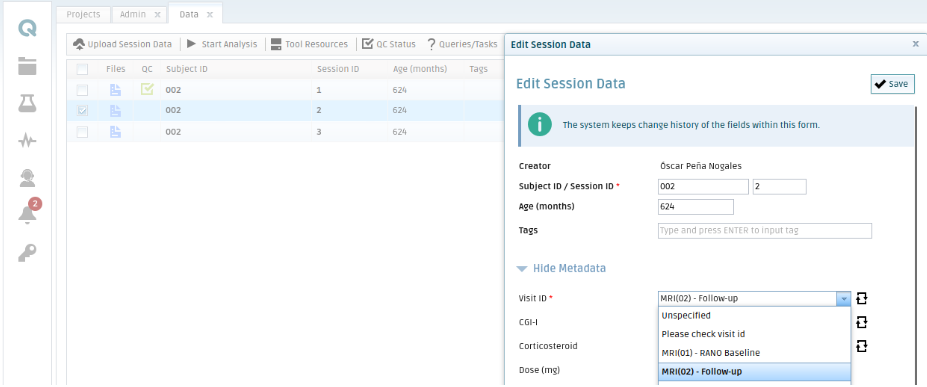927x387 pixels.
Task: Click the history icon next to Corticosteroid
Action: [861, 346]
